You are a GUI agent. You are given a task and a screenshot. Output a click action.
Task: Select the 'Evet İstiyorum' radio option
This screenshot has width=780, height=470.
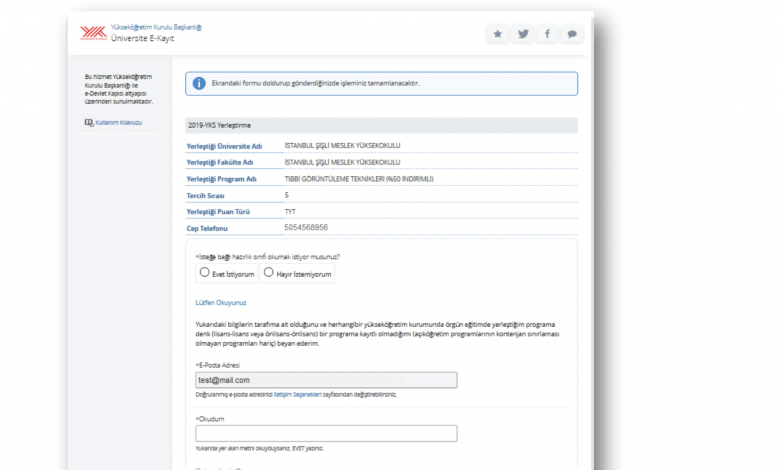point(204,272)
